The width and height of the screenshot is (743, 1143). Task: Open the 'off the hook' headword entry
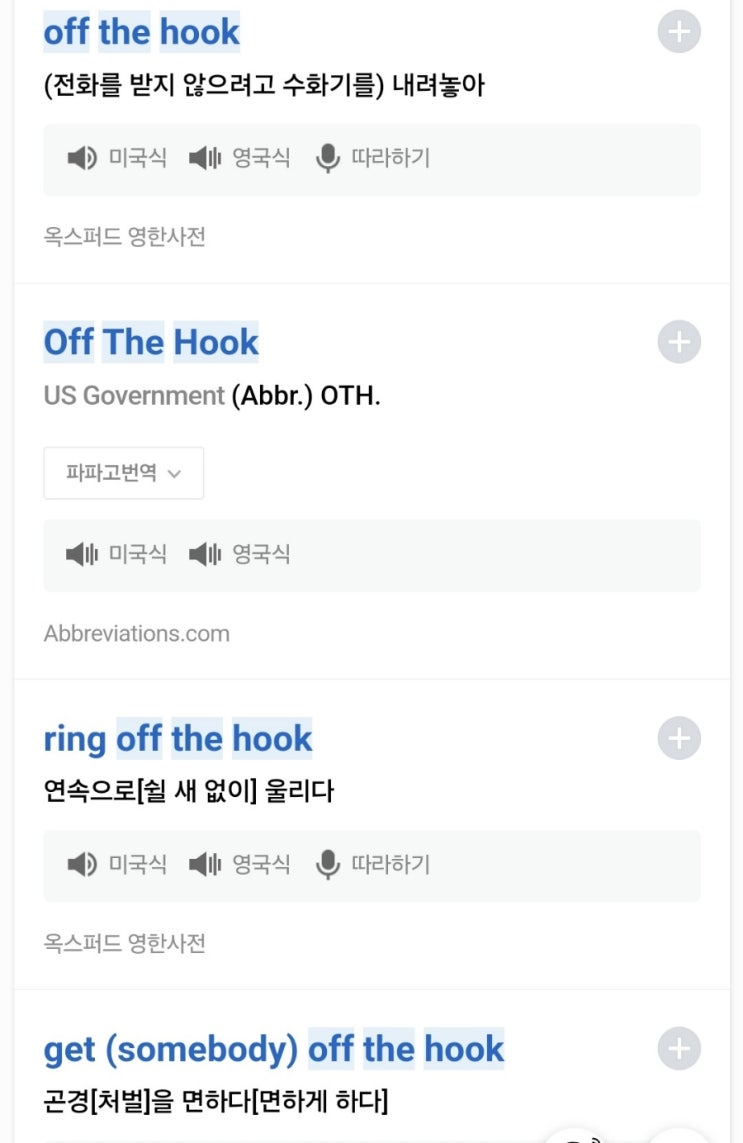pos(141,32)
